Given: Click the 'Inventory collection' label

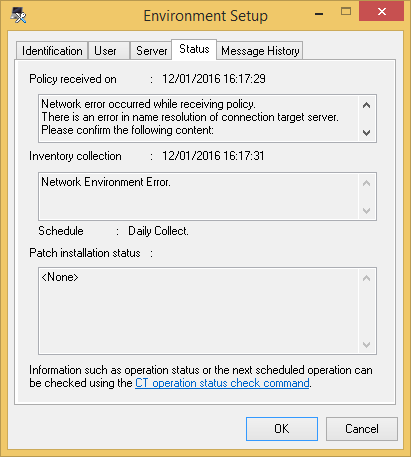Looking at the screenshot, I should click(75, 156).
